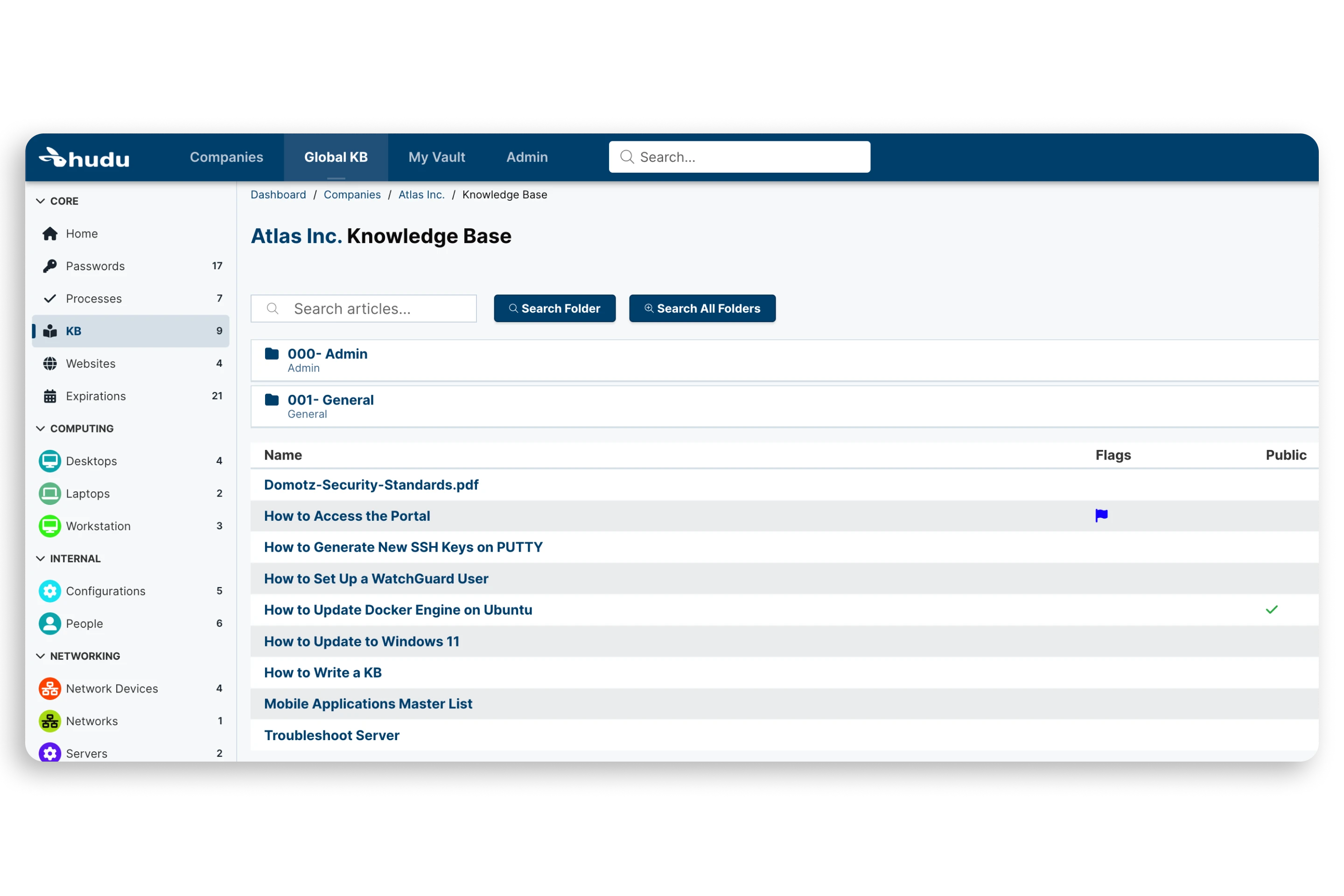Click the KB book icon in sidebar
This screenshot has height=896, width=1344.
pyautogui.click(x=50, y=331)
